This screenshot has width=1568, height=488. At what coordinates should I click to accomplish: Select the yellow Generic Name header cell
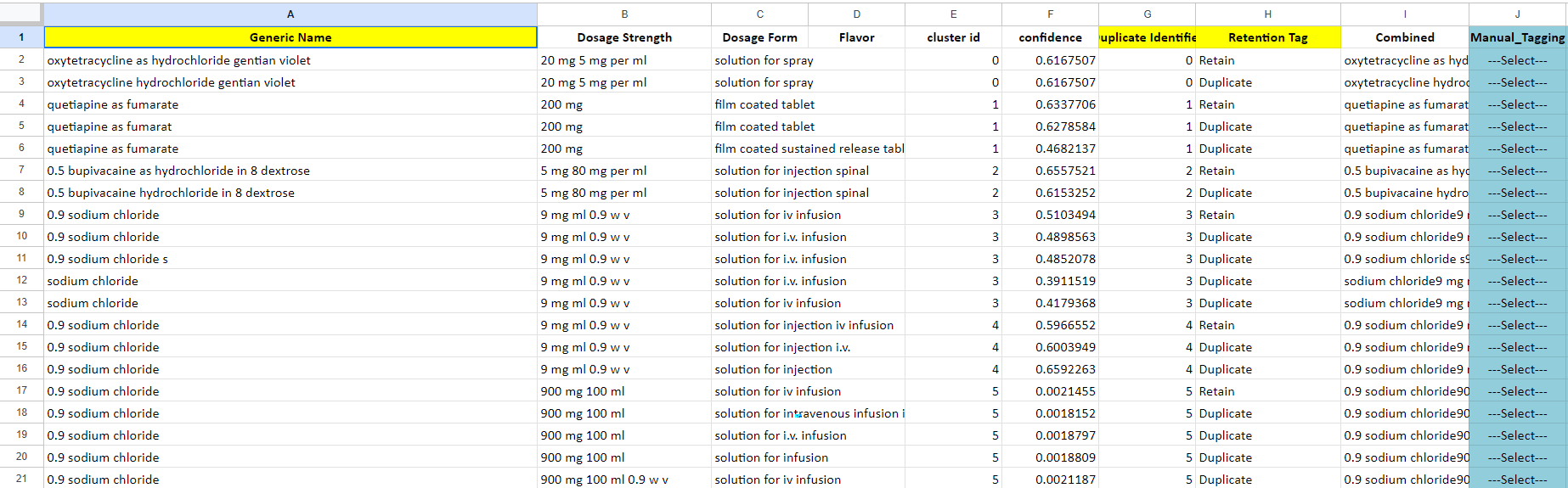pos(290,37)
